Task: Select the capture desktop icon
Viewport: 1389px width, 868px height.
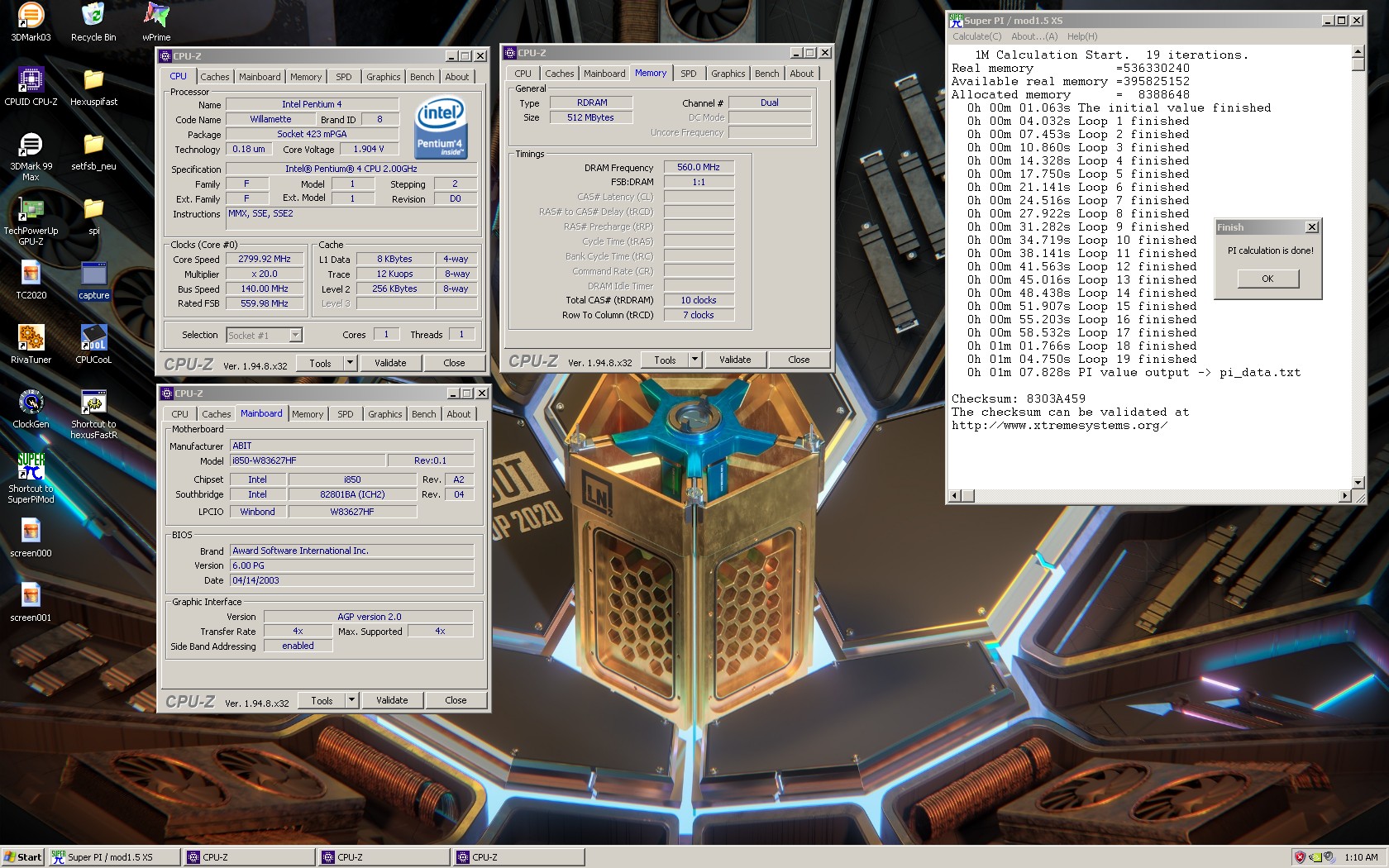Action: 93,280
